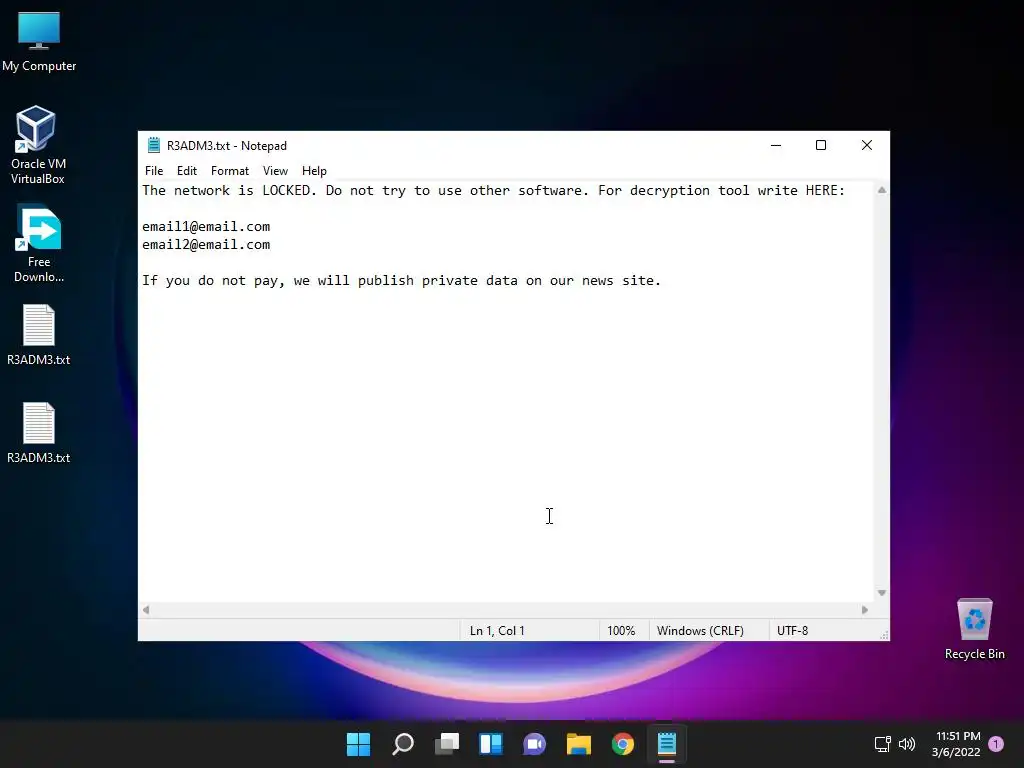Click the email2@email.com line in the note
This screenshot has height=768, width=1024.
(x=206, y=245)
